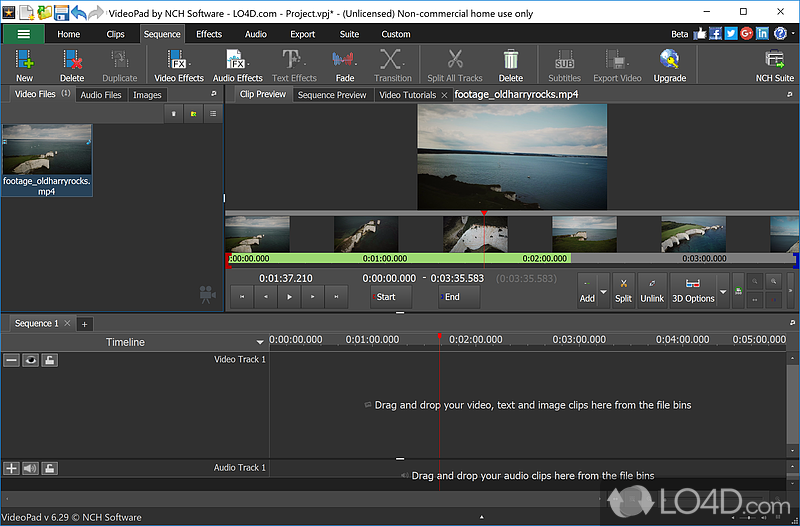This screenshot has height=526, width=800.
Task: Click the Fade toolbar icon
Action: click(x=345, y=65)
